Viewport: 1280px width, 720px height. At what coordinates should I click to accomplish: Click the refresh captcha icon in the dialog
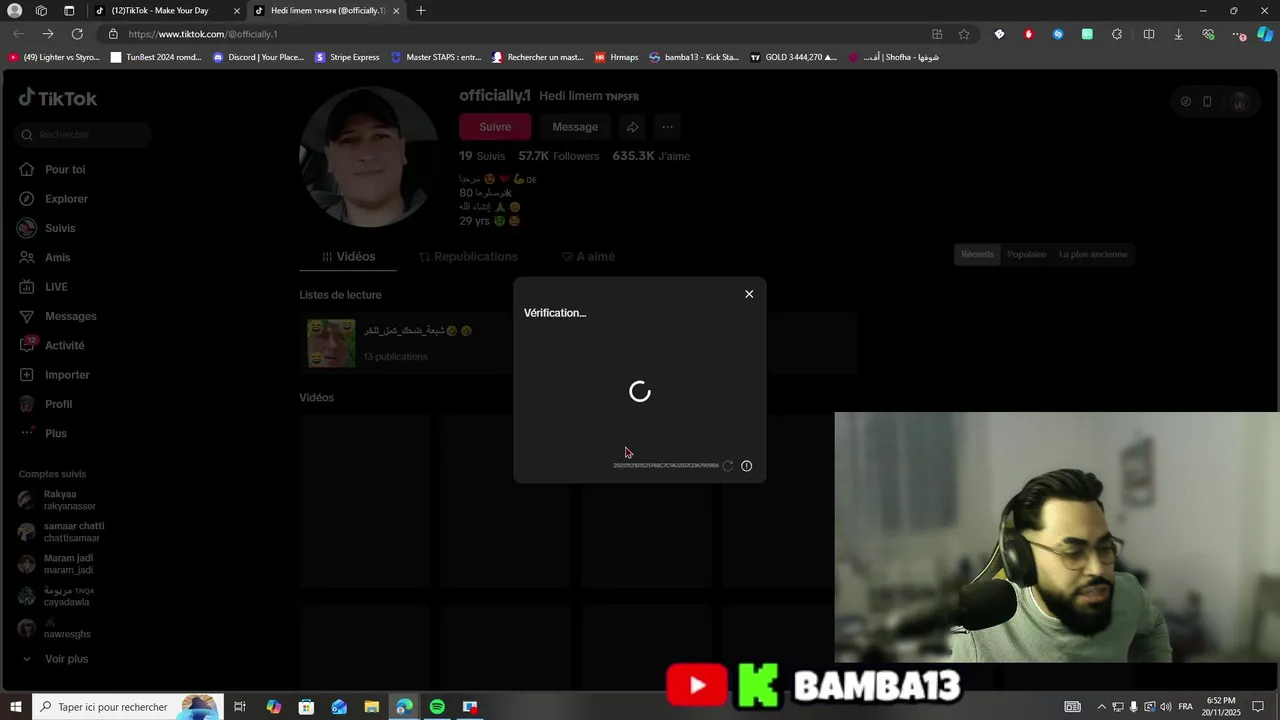728,466
